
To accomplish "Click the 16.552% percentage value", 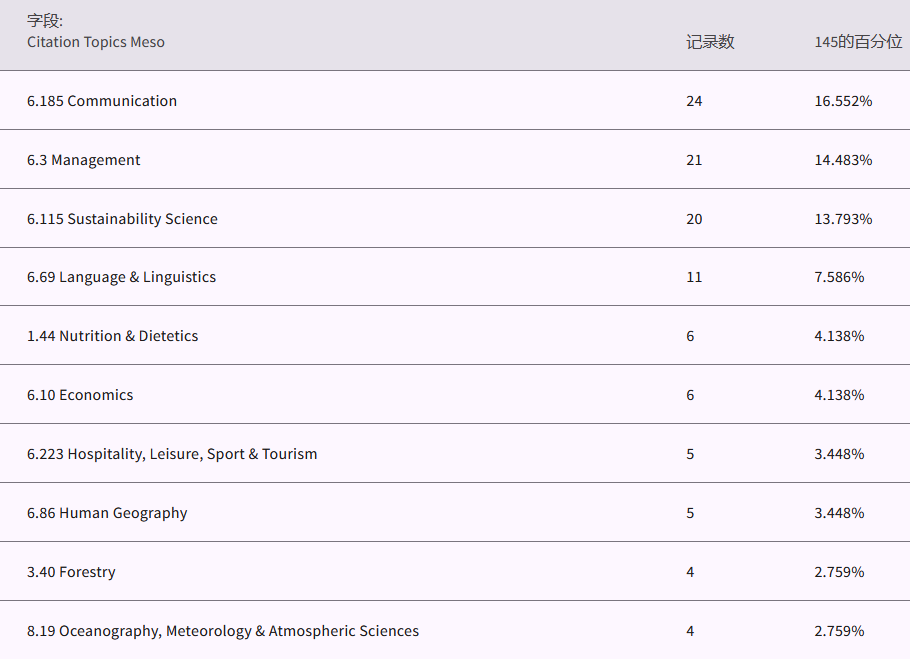I will 843,101.
